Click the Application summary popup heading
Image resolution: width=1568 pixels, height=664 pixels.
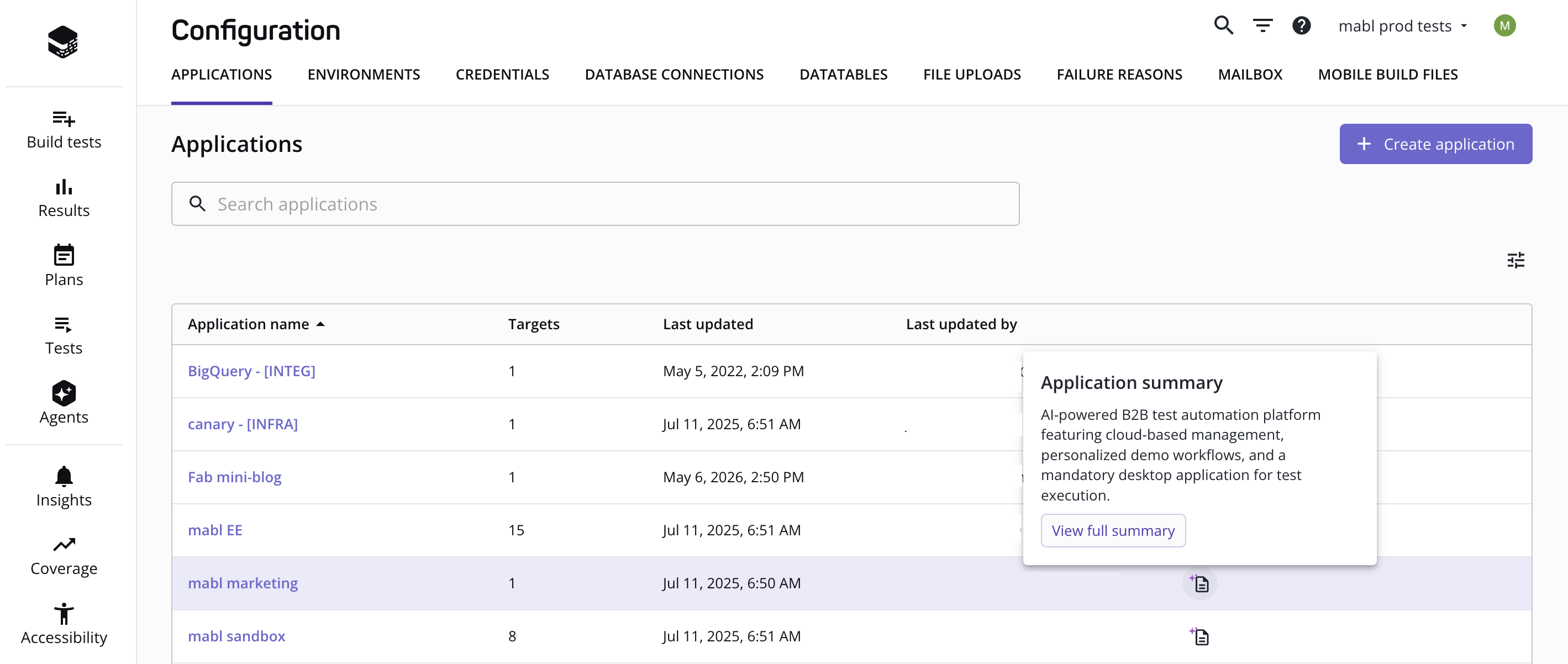[1132, 383]
